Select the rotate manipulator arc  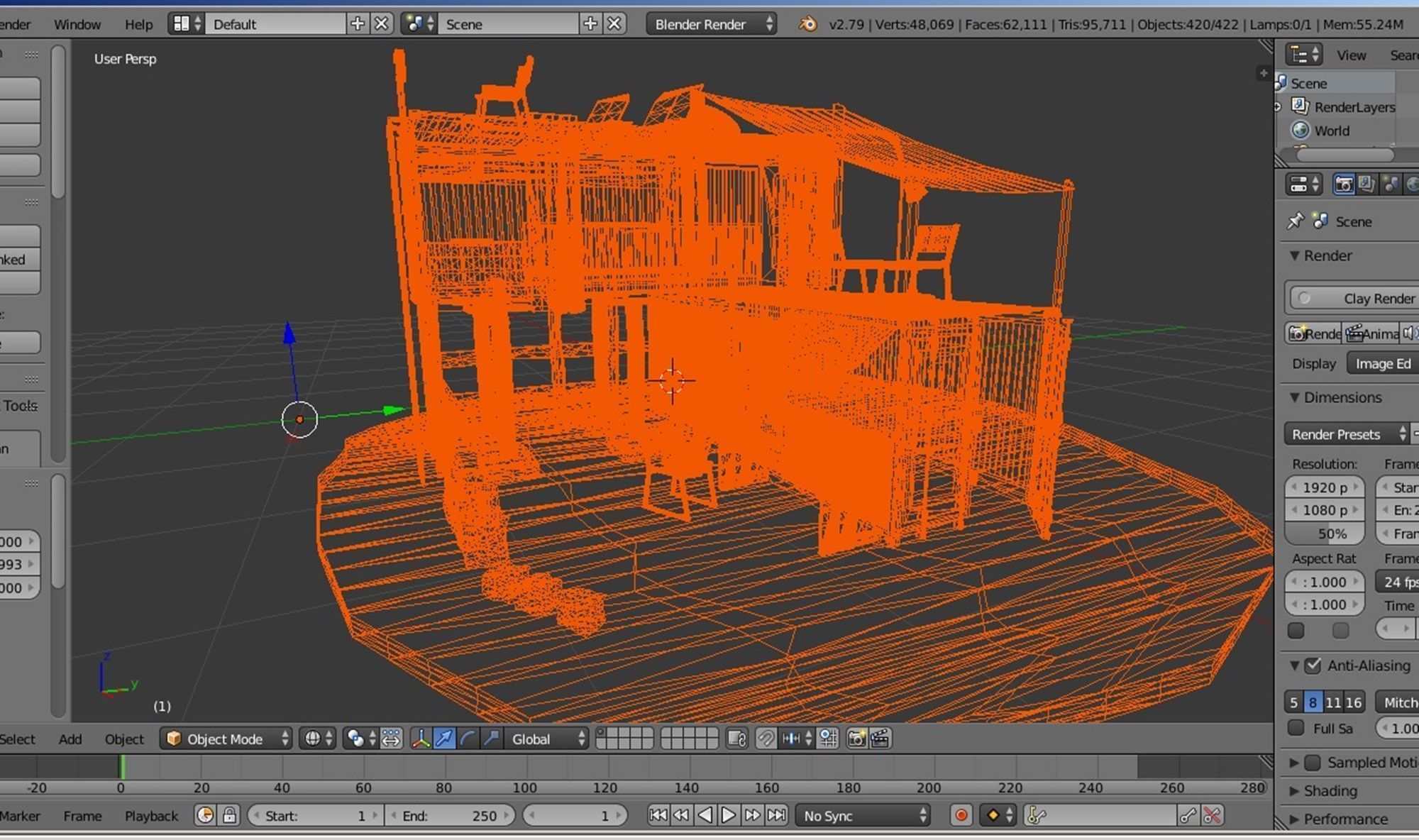click(468, 739)
